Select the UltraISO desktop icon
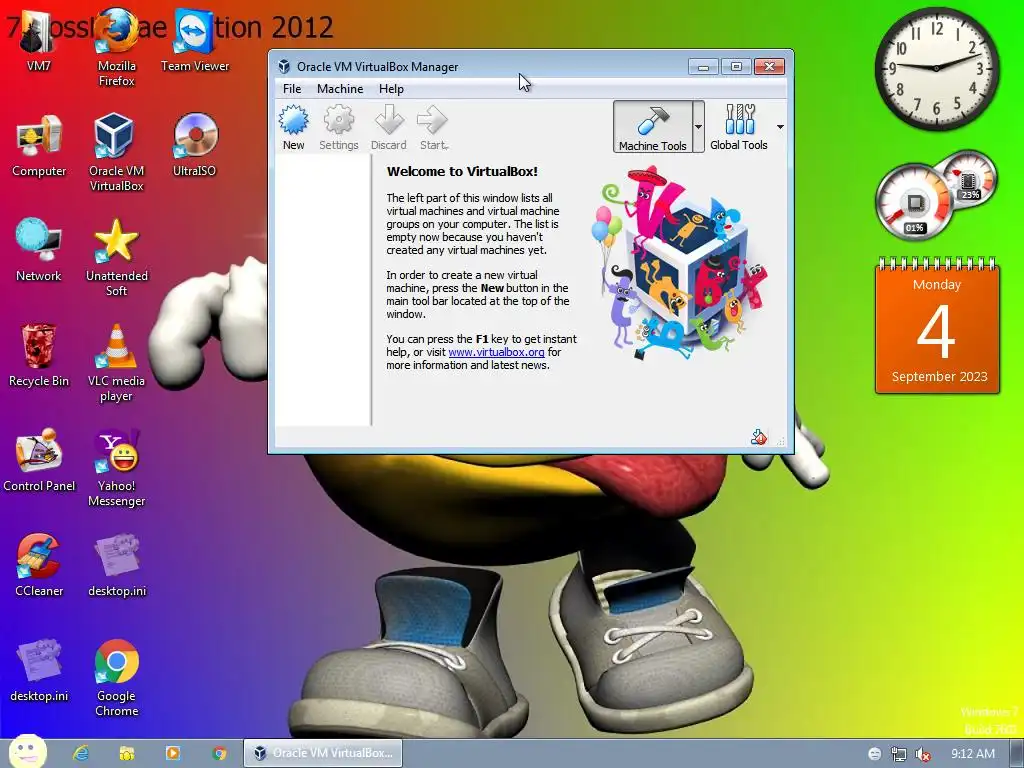The image size is (1024, 768). coord(195,145)
